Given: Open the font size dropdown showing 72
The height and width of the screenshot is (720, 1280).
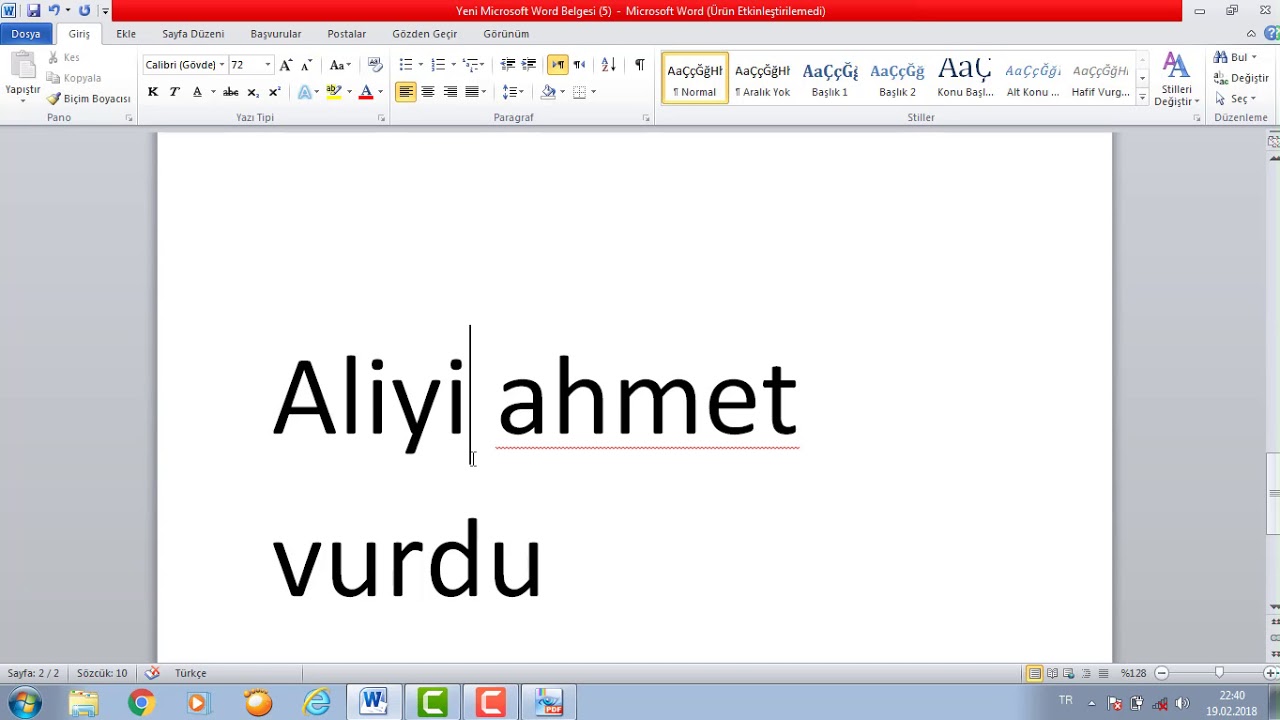Looking at the screenshot, I should tap(267, 65).
